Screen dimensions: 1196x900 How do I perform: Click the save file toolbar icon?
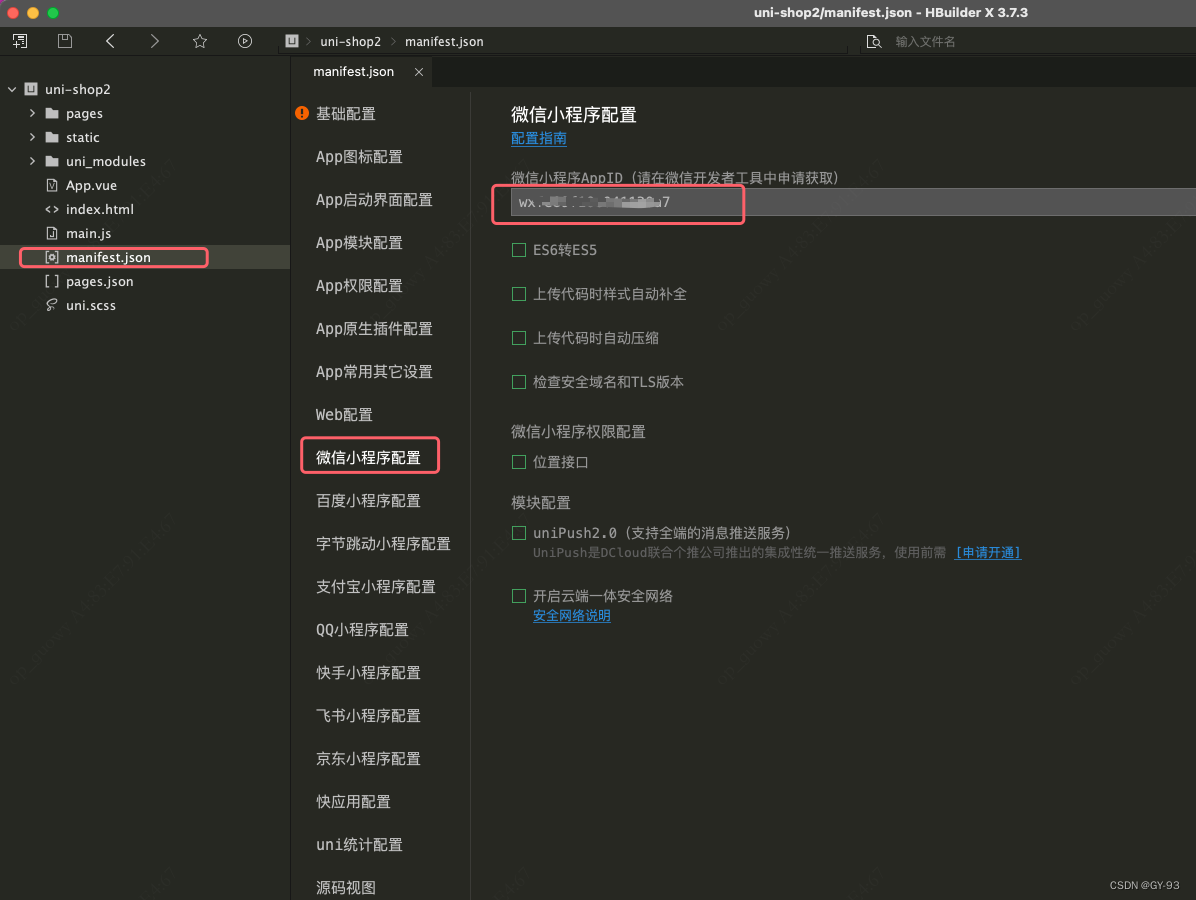pyautogui.click(x=65, y=41)
